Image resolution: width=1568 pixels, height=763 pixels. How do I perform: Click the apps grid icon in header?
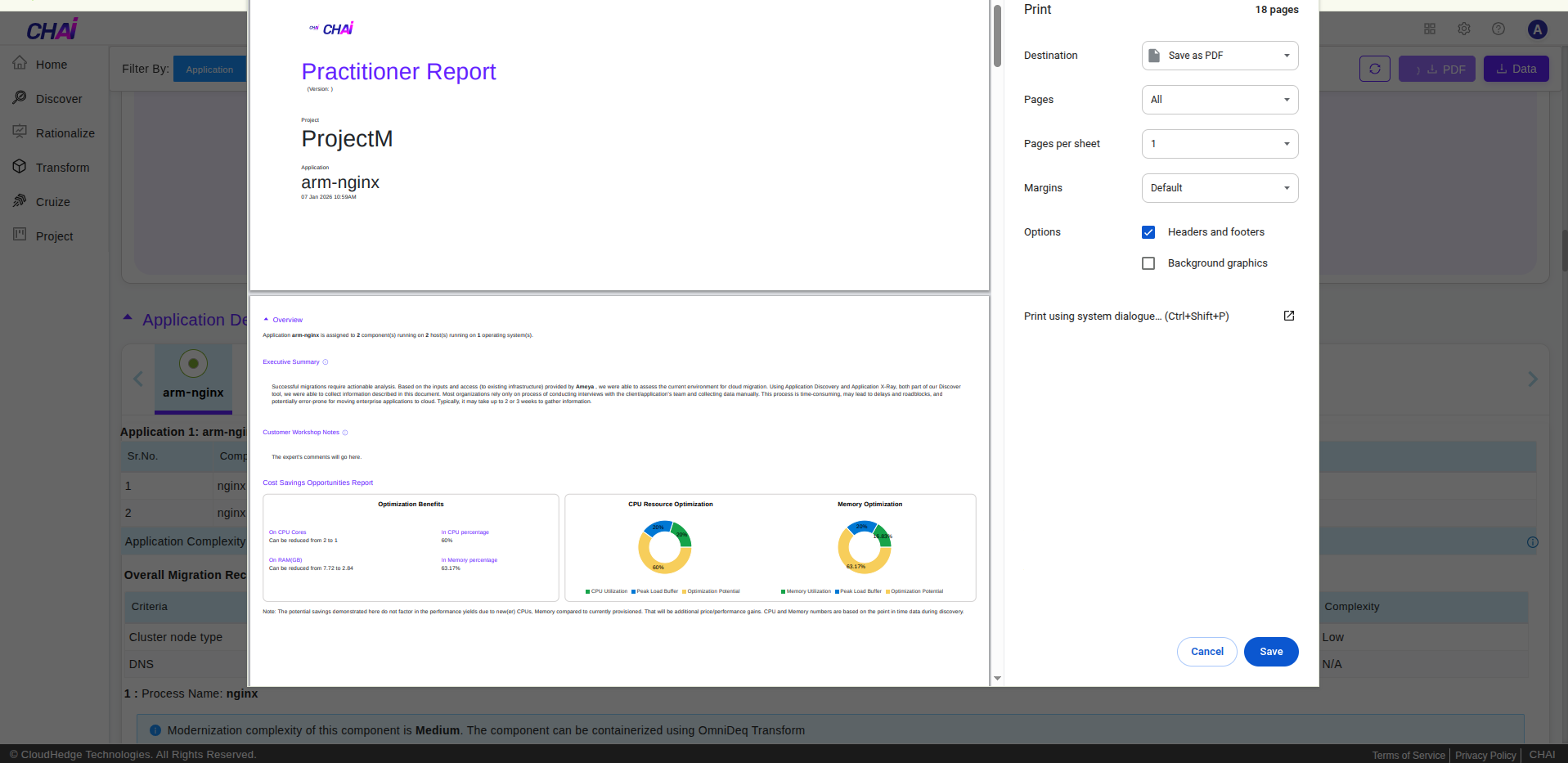coord(1430,29)
